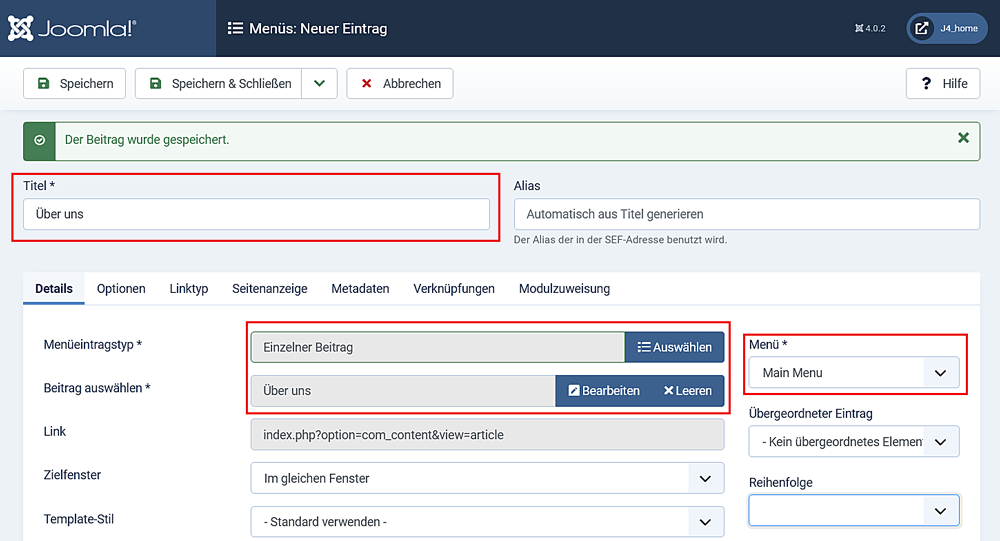Open the Hilfe help page
This screenshot has width=1000, height=541.
point(942,84)
